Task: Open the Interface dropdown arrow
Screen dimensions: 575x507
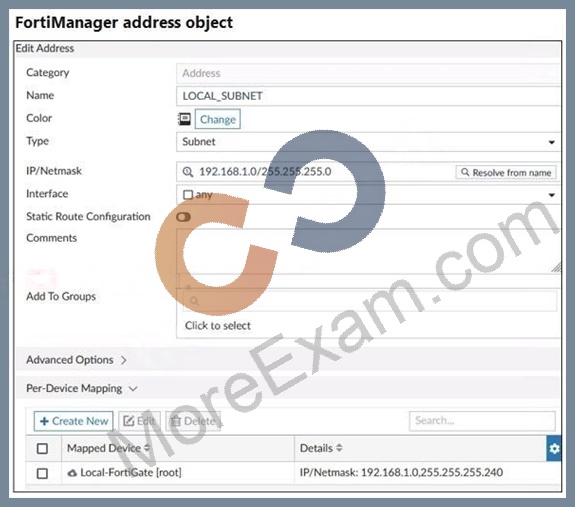Action: point(552,195)
